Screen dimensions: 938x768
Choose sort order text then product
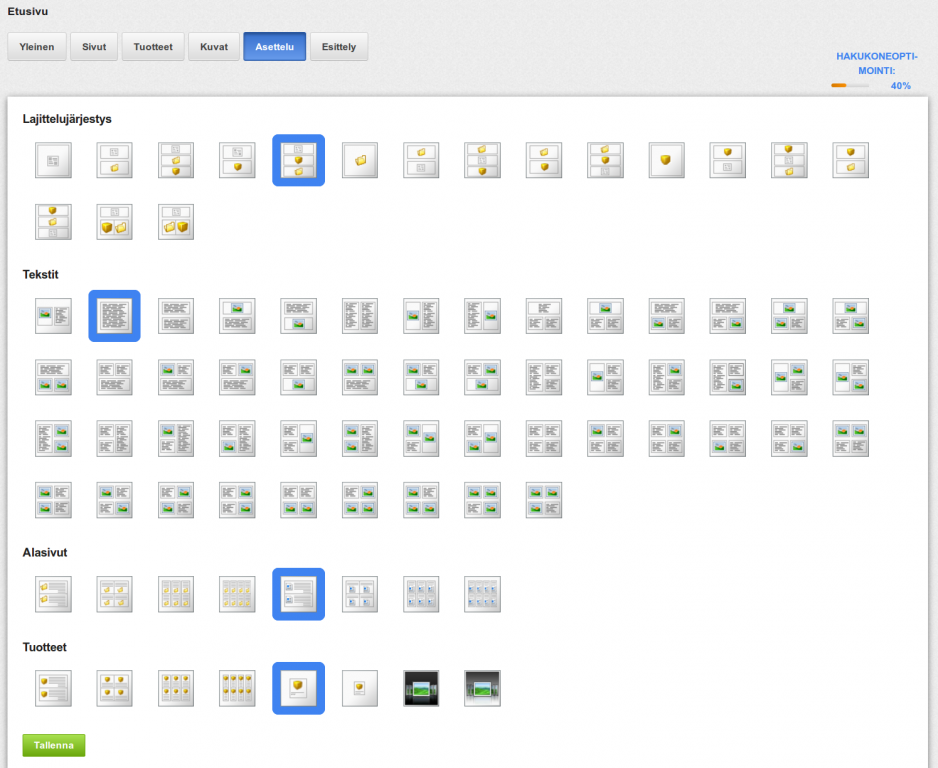coord(237,160)
